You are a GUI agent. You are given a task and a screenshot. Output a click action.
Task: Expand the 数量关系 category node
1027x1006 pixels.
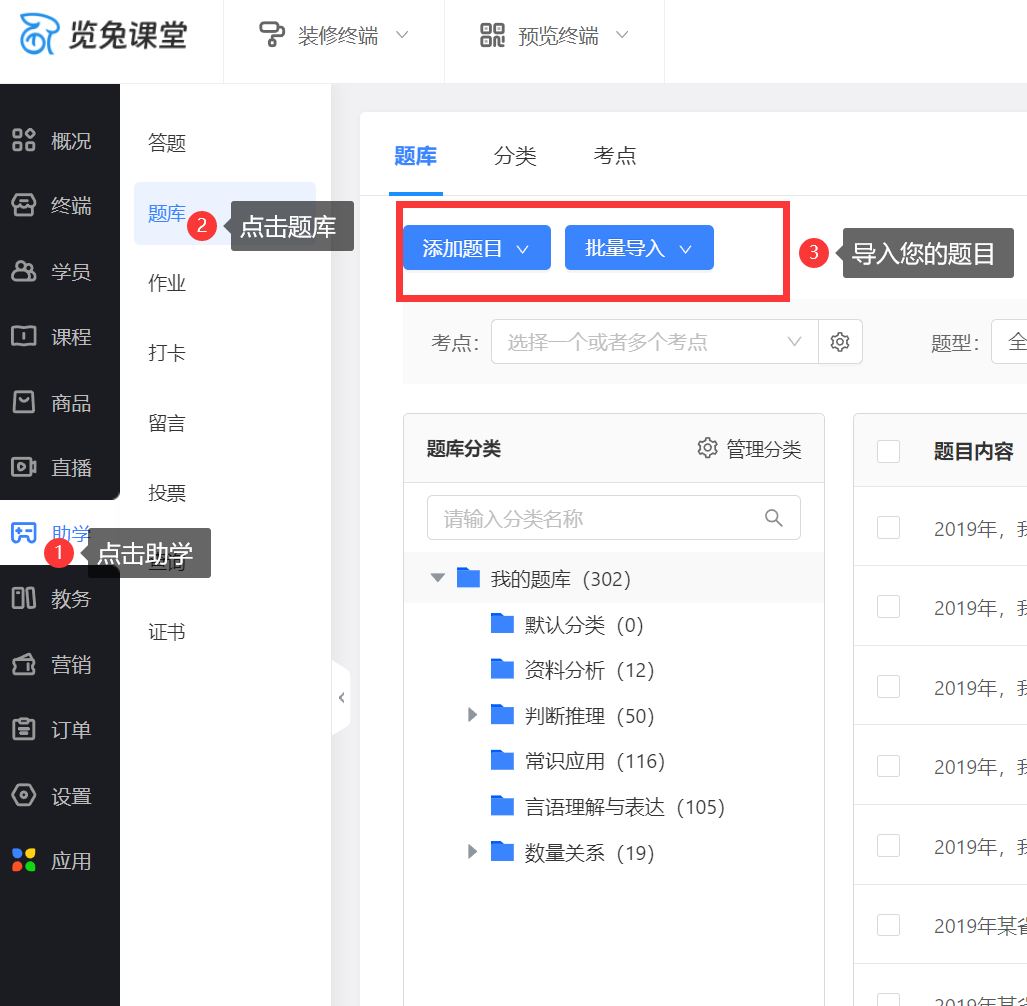[472, 851]
